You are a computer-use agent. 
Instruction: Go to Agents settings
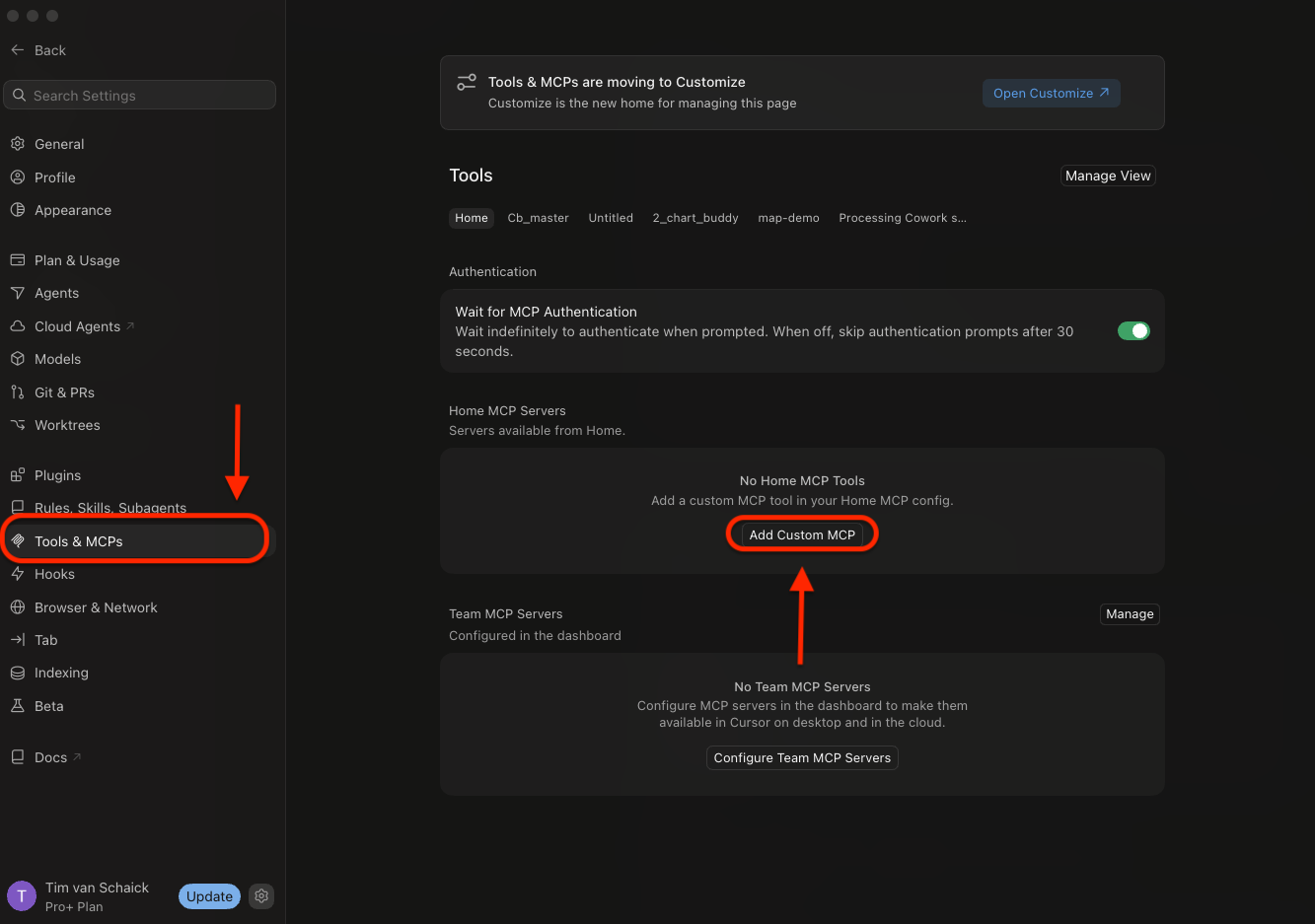pos(56,293)
